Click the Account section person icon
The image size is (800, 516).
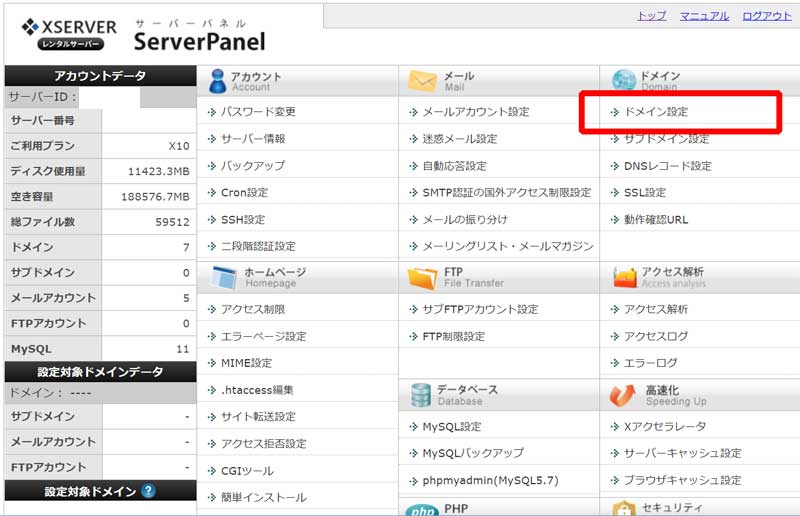tap(214, 81)
